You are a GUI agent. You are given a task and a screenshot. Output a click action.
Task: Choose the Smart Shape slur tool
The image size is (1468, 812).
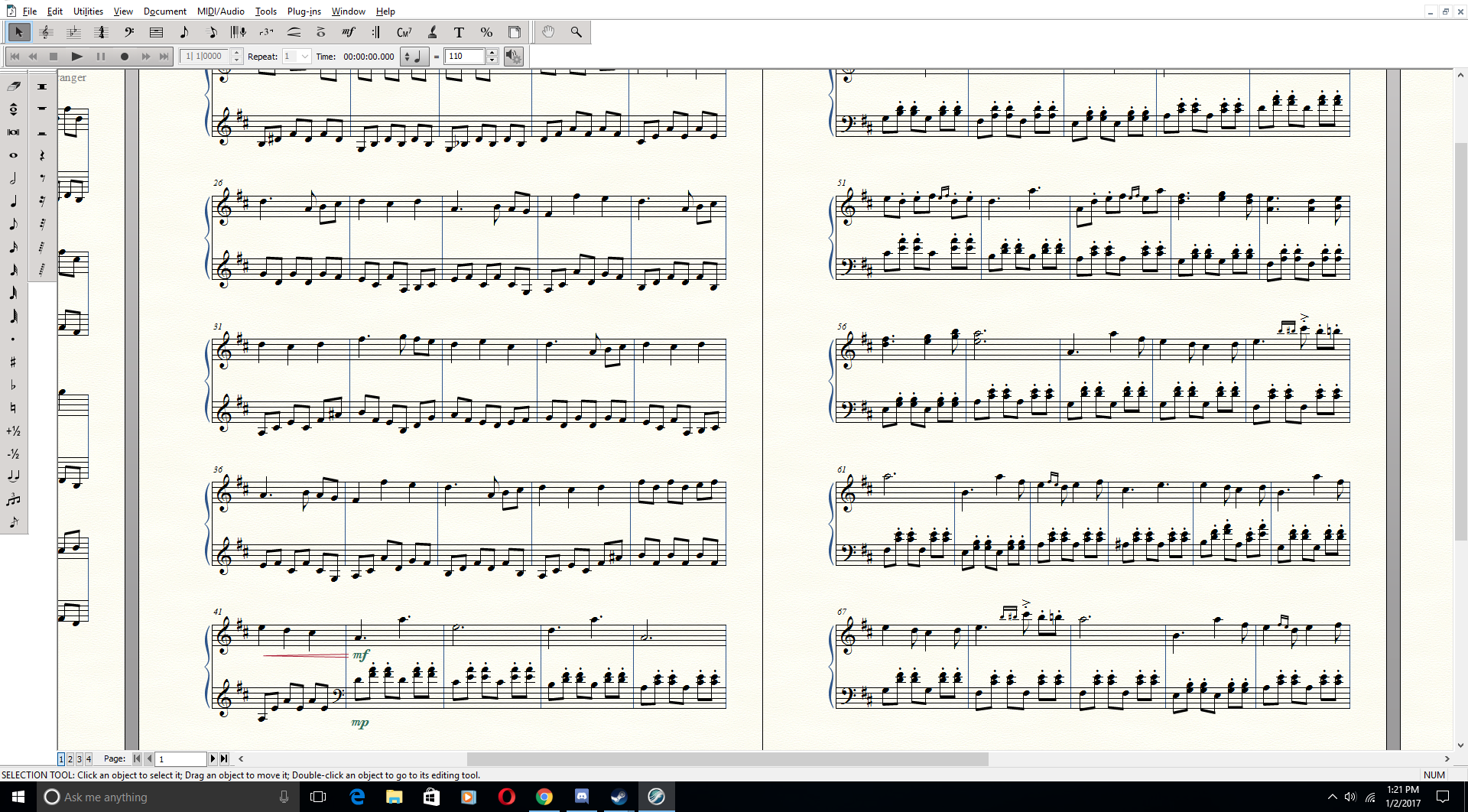click(294, 32)
